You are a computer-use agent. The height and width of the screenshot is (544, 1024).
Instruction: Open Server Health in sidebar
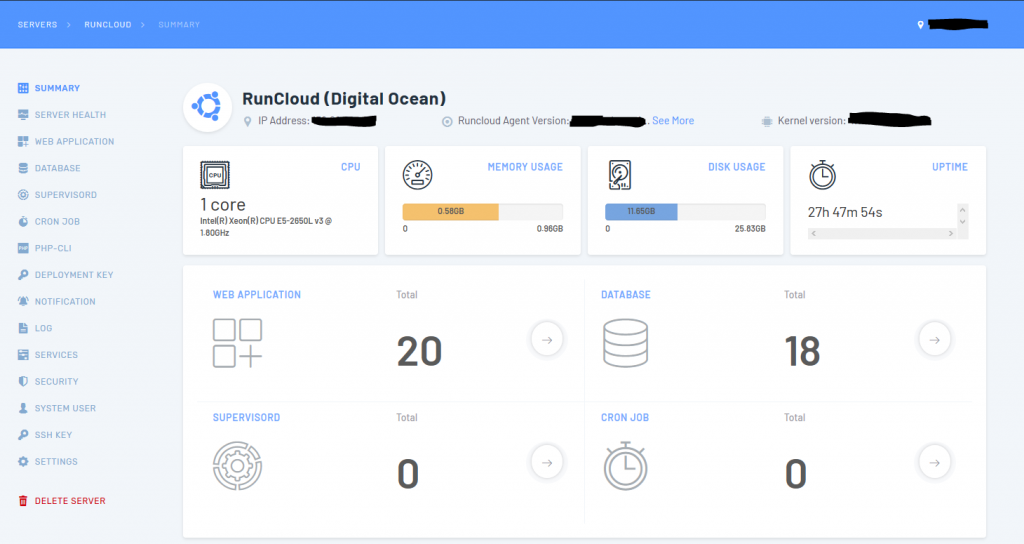[x=70, y=115]
